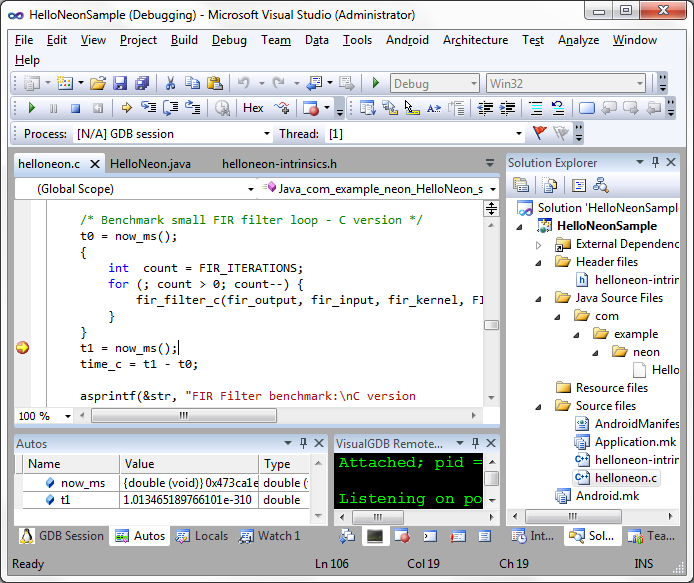Click the Save icon in the toolbar

(x=120, y=83)
